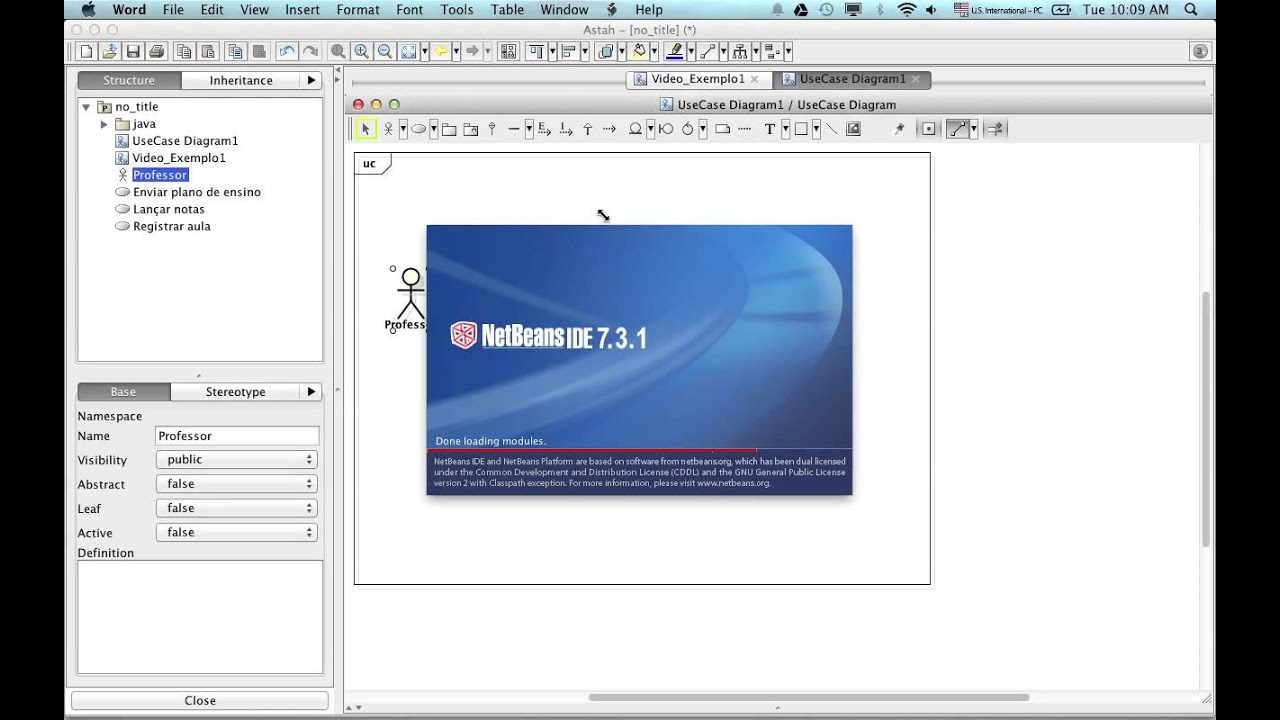Expand the java folder in the tree
The image size is (1280, 720).
104,124
